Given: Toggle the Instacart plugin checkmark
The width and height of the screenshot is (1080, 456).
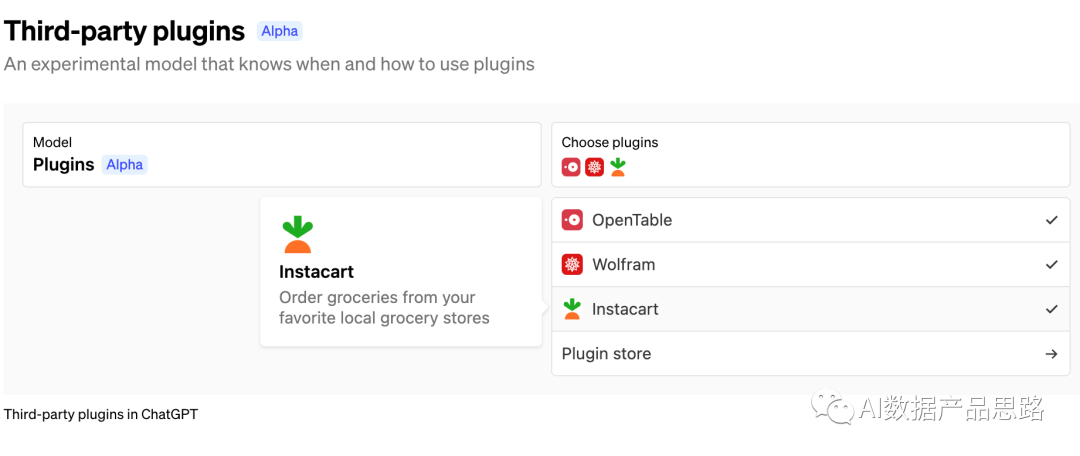Looking at the screenshot, I should [1051, 309].
